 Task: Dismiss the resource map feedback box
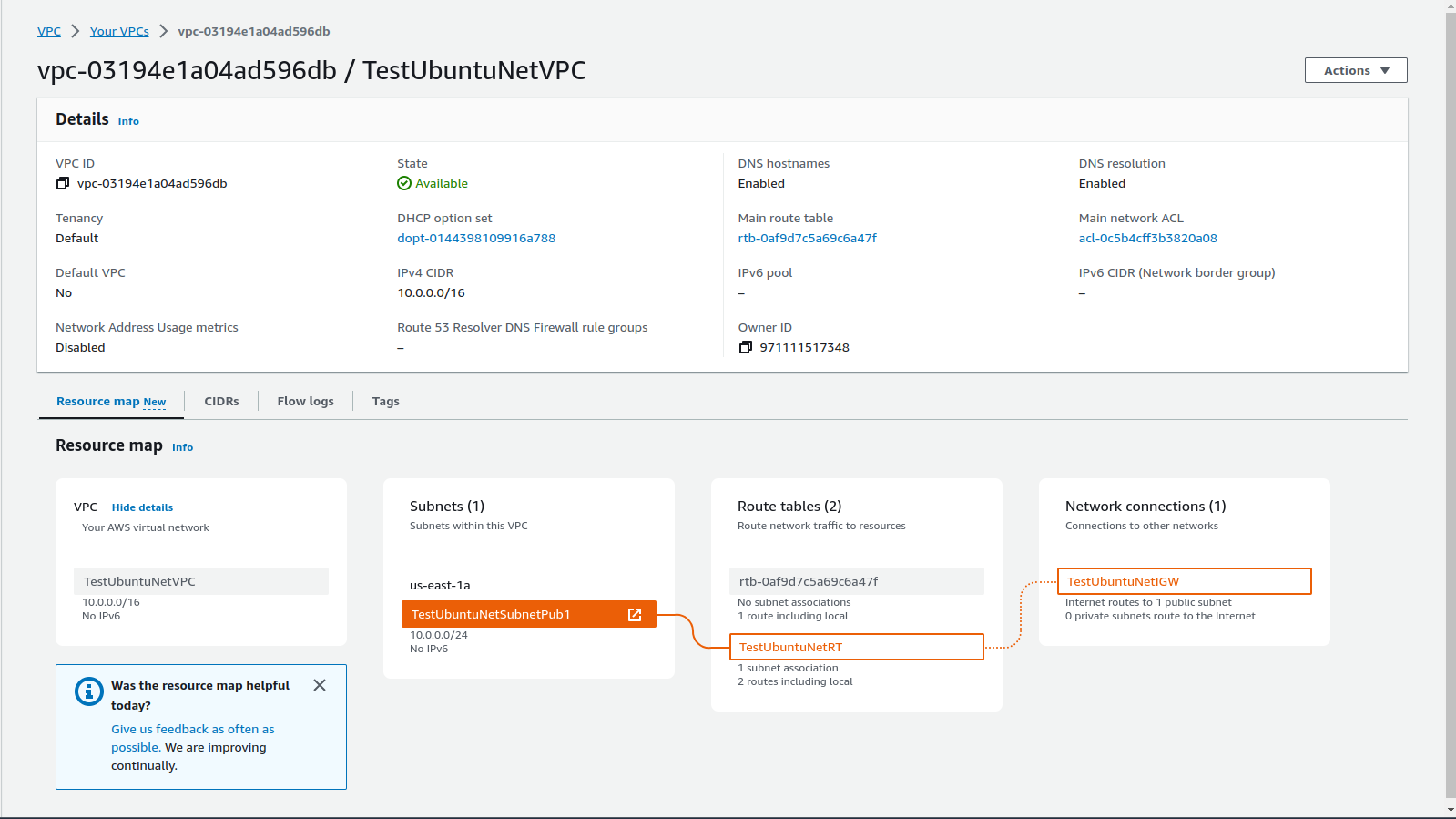(x=320, y=685)
